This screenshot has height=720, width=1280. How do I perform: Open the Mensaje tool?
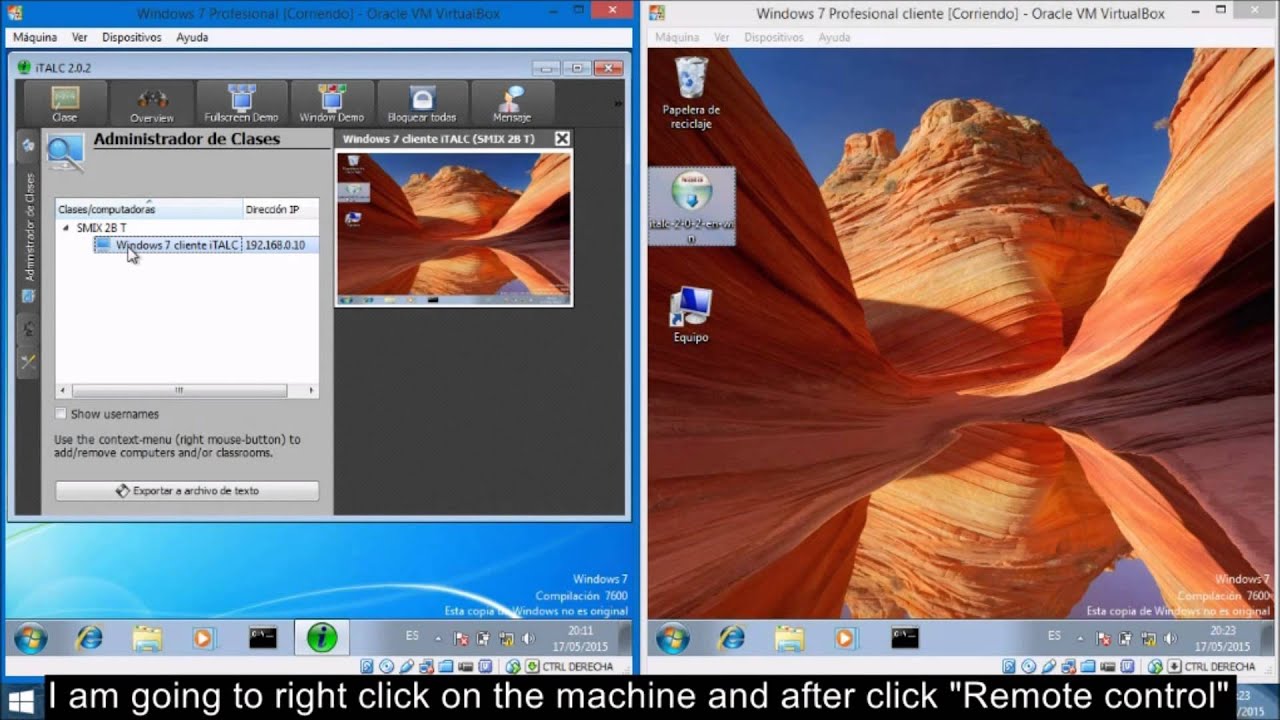click(x=512, y=104)
